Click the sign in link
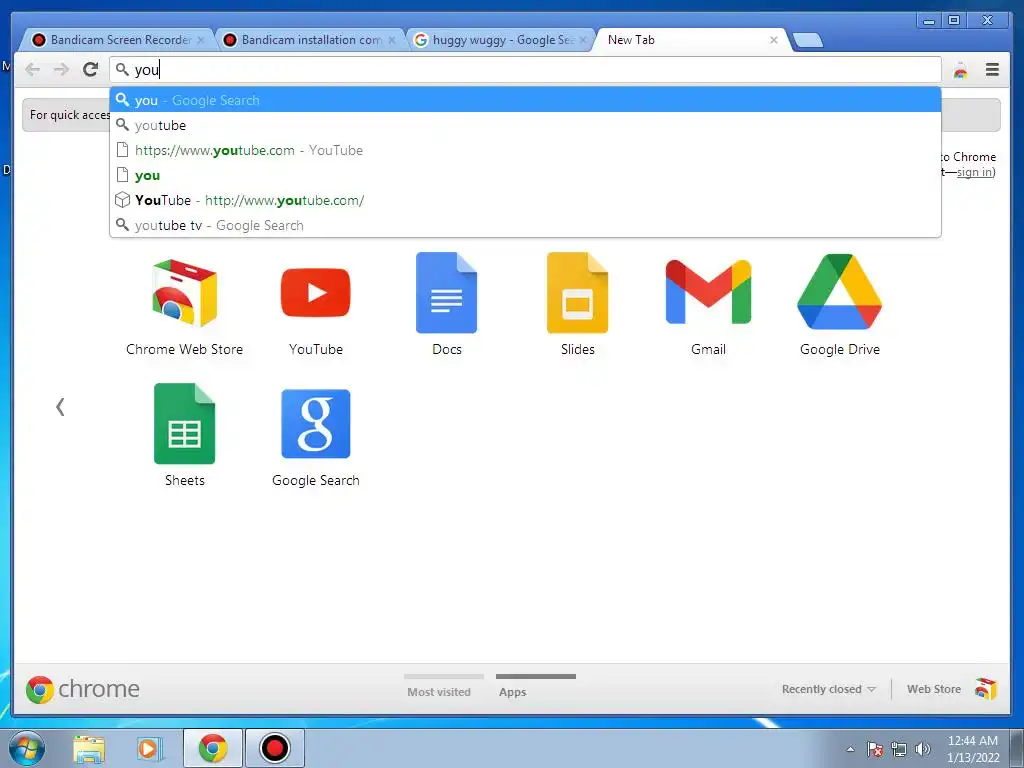Screen dimensions: 1024x768 975,172
